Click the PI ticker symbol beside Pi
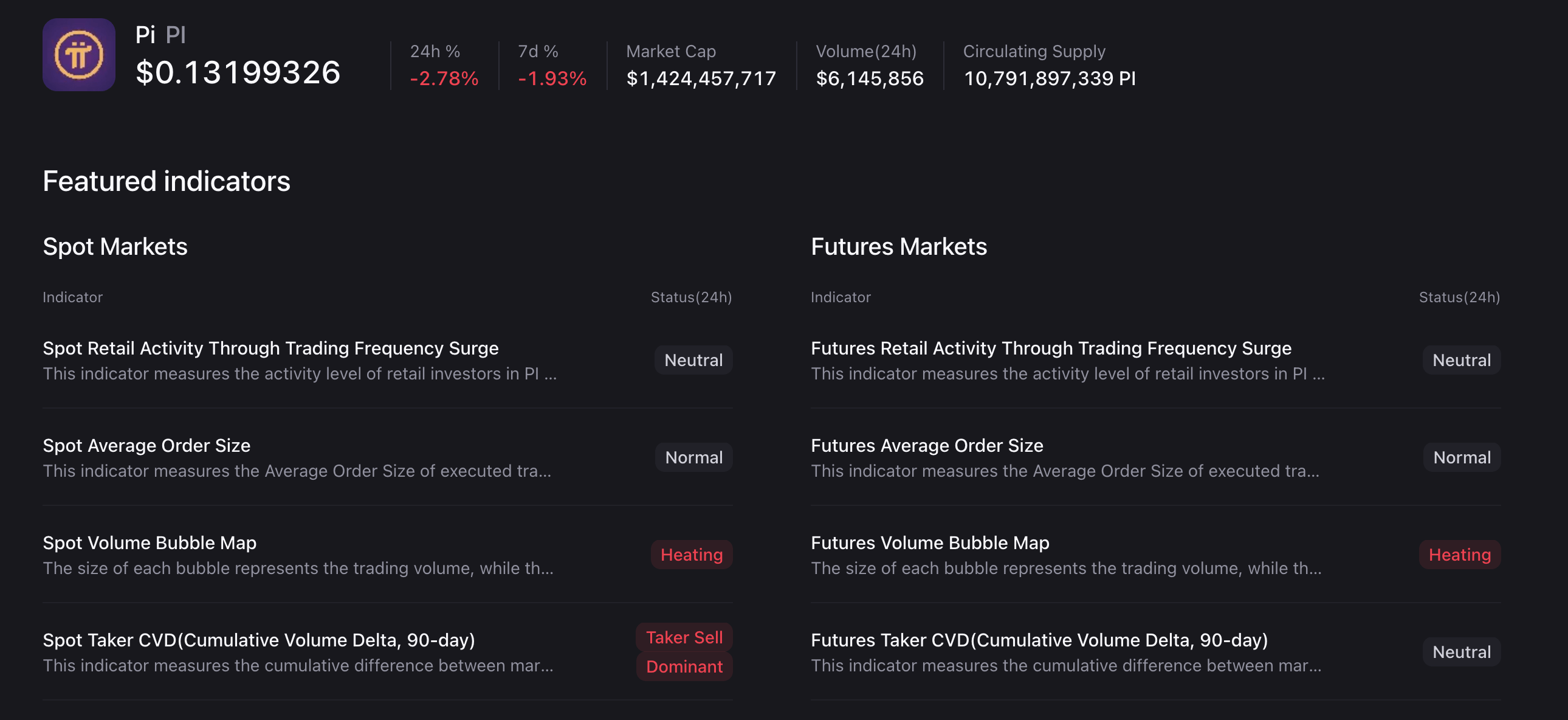The image size is (1568, 720). pos(175,35)
